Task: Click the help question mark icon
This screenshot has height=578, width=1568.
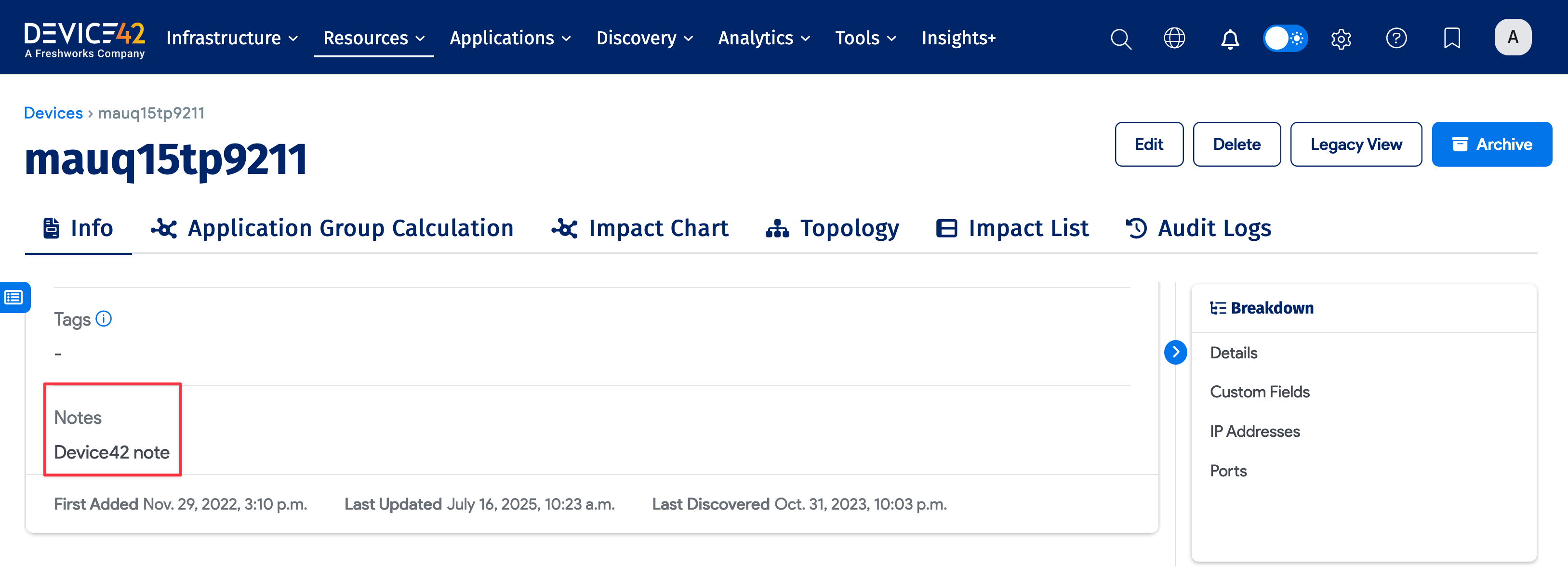Action: (x=1396, y=38)
